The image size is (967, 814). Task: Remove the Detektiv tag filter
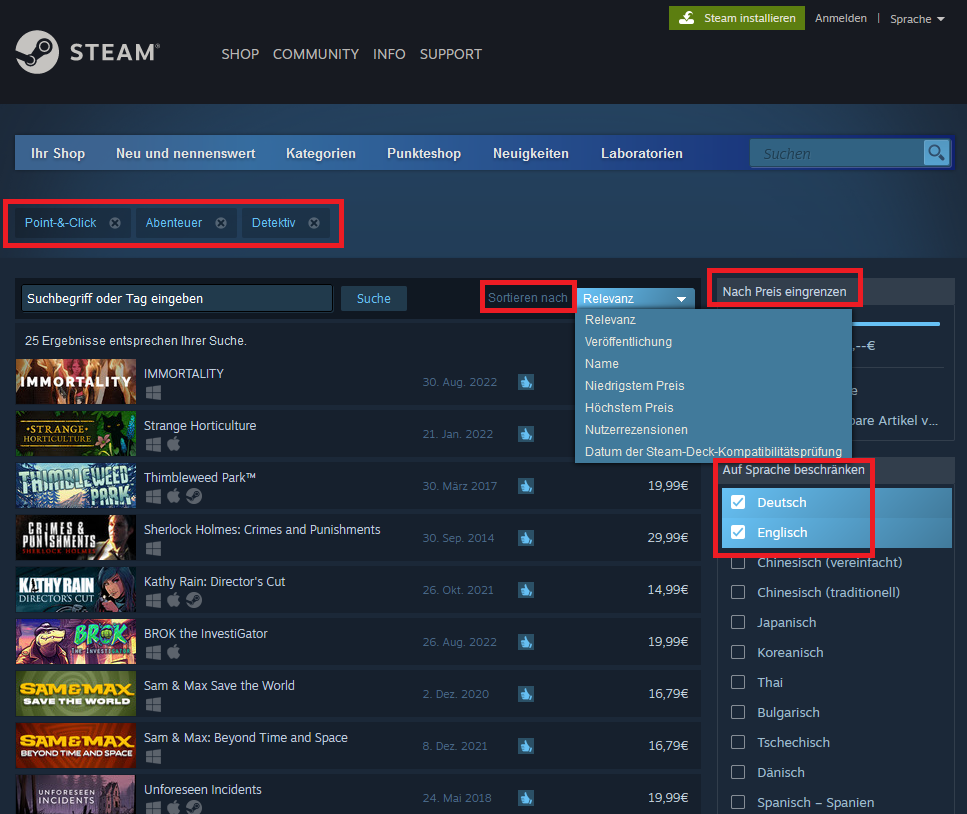pyautogui.click(x=314, y=223)
